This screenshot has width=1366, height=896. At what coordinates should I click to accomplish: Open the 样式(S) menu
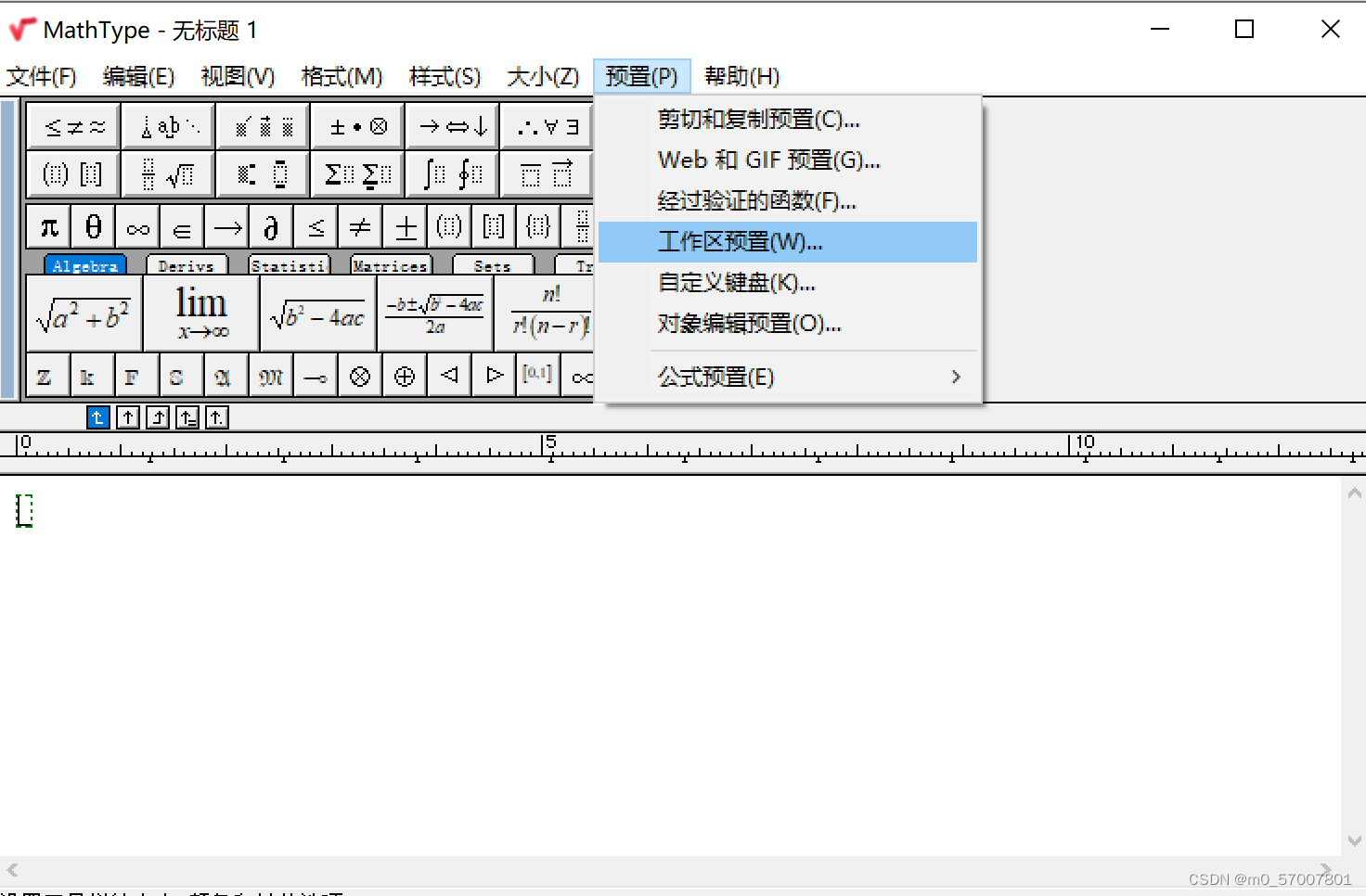click(x=445, y=76)
